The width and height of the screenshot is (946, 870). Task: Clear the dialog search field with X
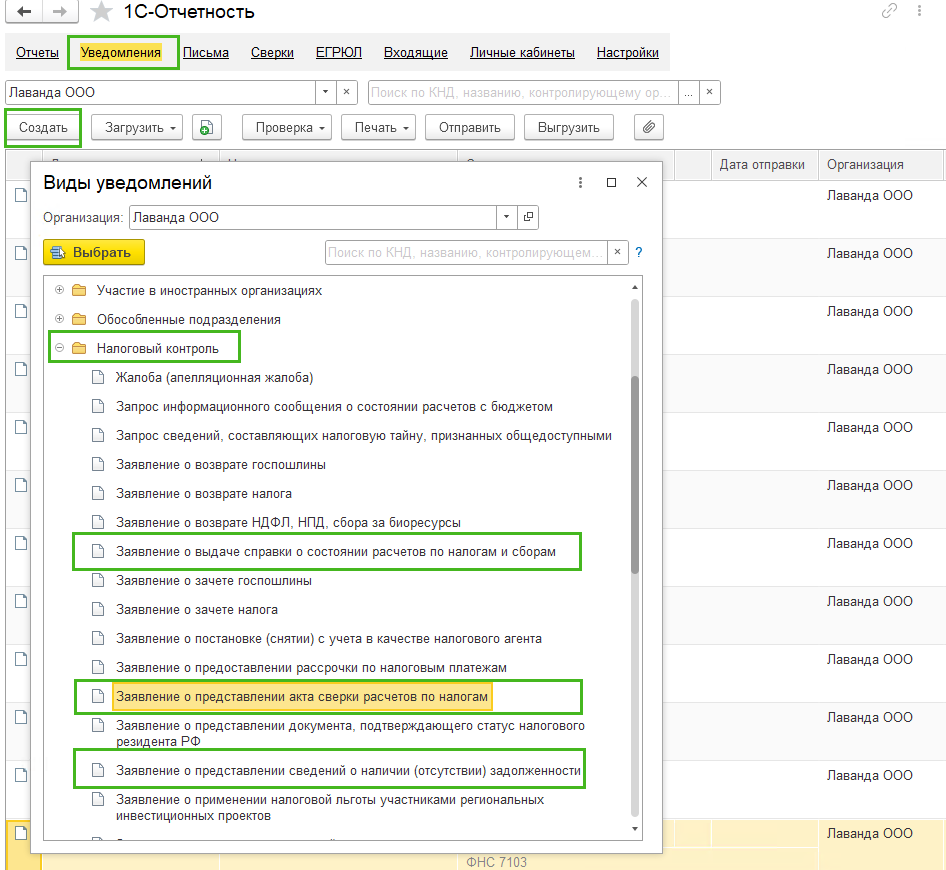[617, 252]
